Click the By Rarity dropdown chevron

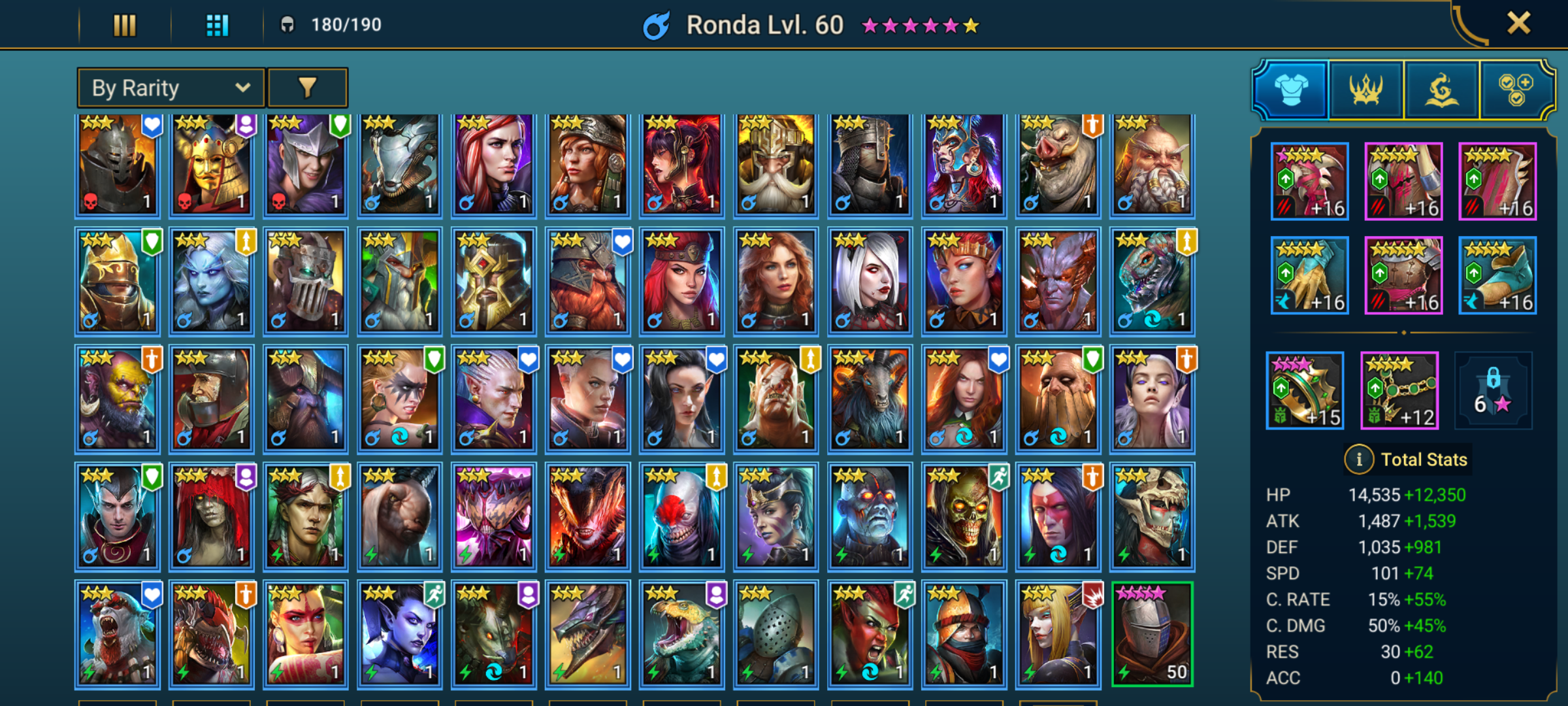243,88
